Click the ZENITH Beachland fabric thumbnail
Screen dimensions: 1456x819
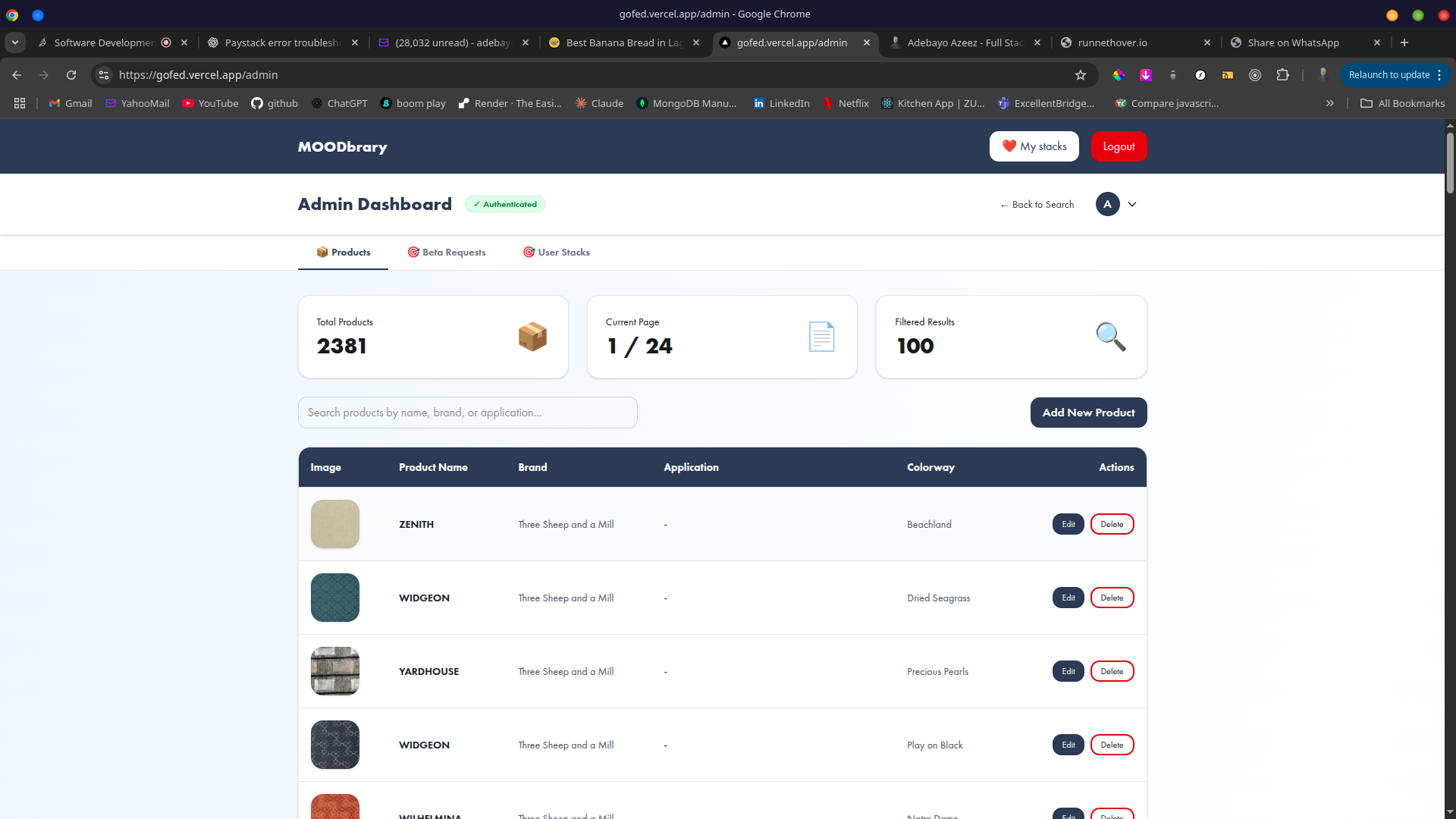pyautogui.click(x=335, y=524)
